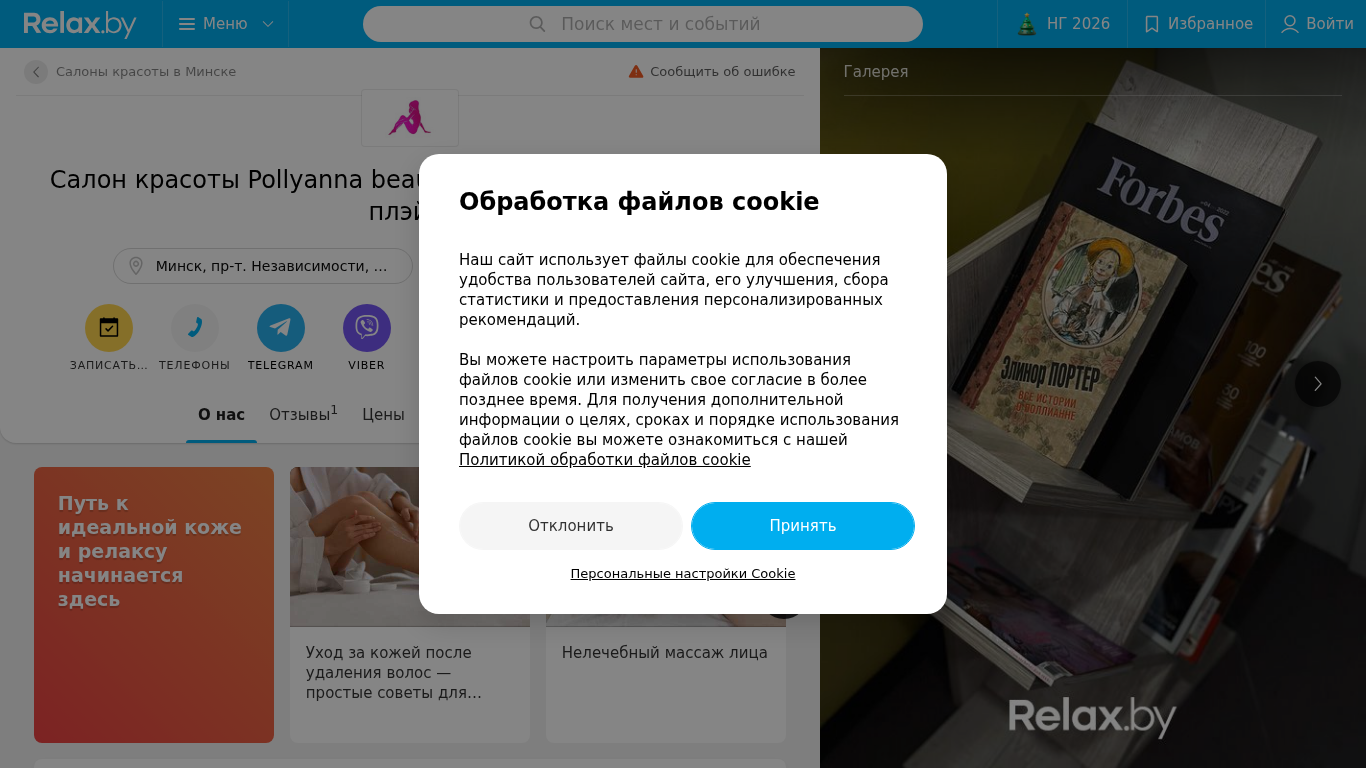Screen dimensions: 1366x768
Task: Open НГ 2026 holiday section
Action: pyautogui.click(x=1063, y=24)
